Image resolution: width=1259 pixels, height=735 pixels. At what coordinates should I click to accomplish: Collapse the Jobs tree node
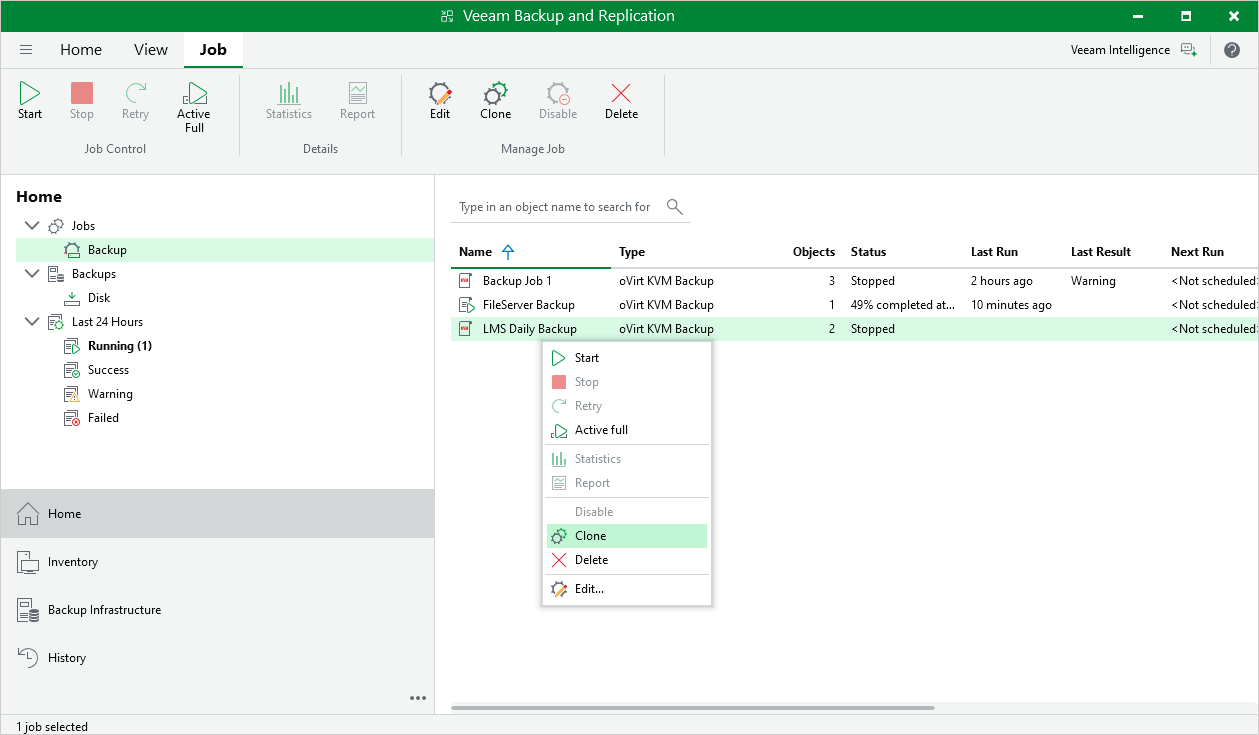coord(31,225)
